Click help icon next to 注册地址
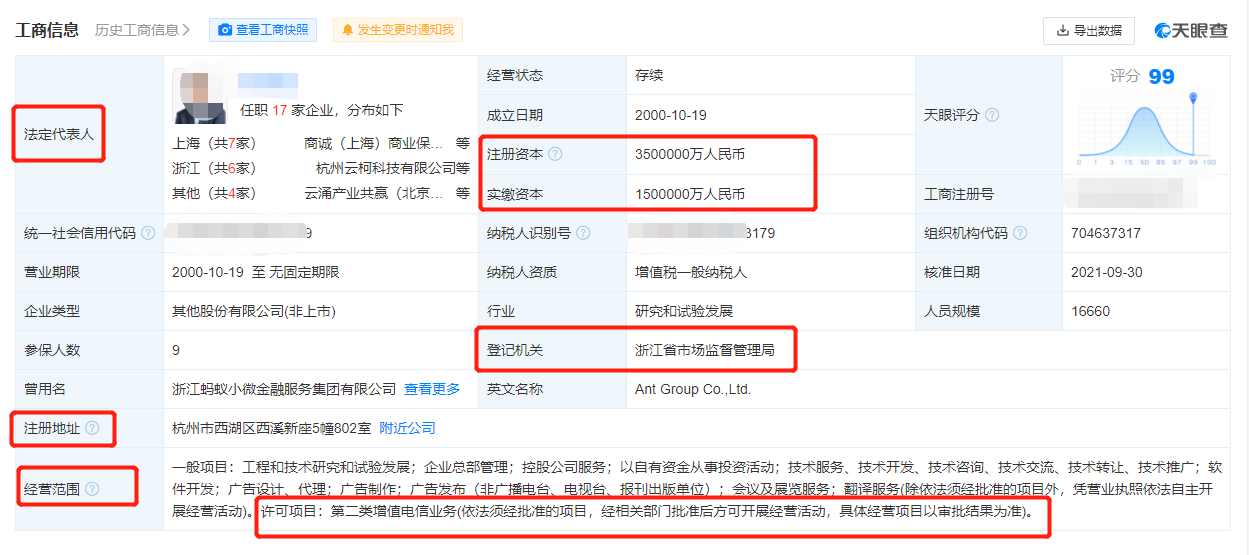This screenshot has height=555, width=1249. [x=92, y=428]
